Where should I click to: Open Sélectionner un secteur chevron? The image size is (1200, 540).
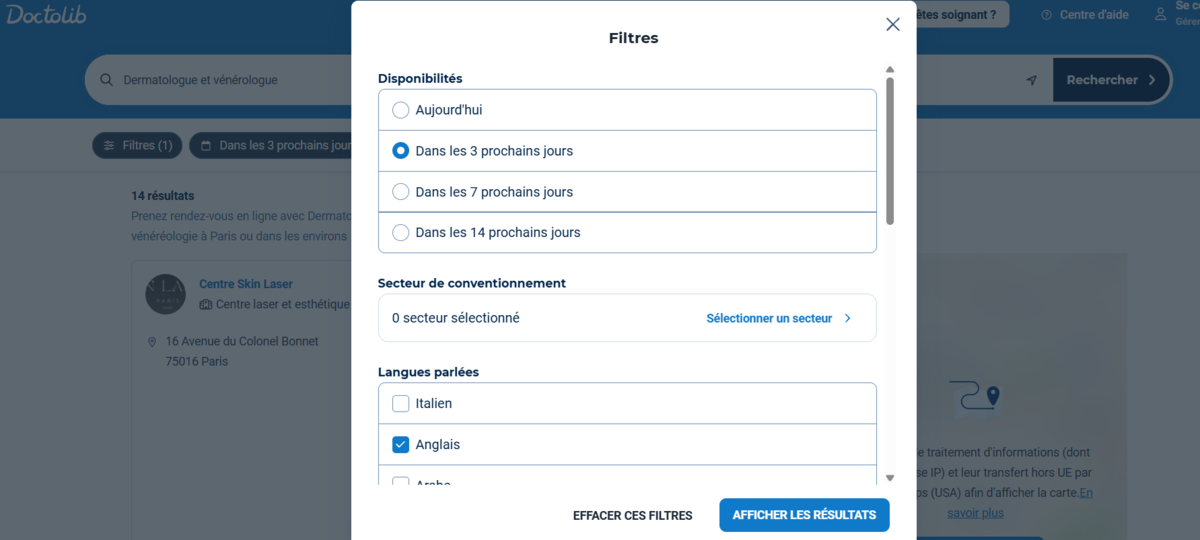848,318
